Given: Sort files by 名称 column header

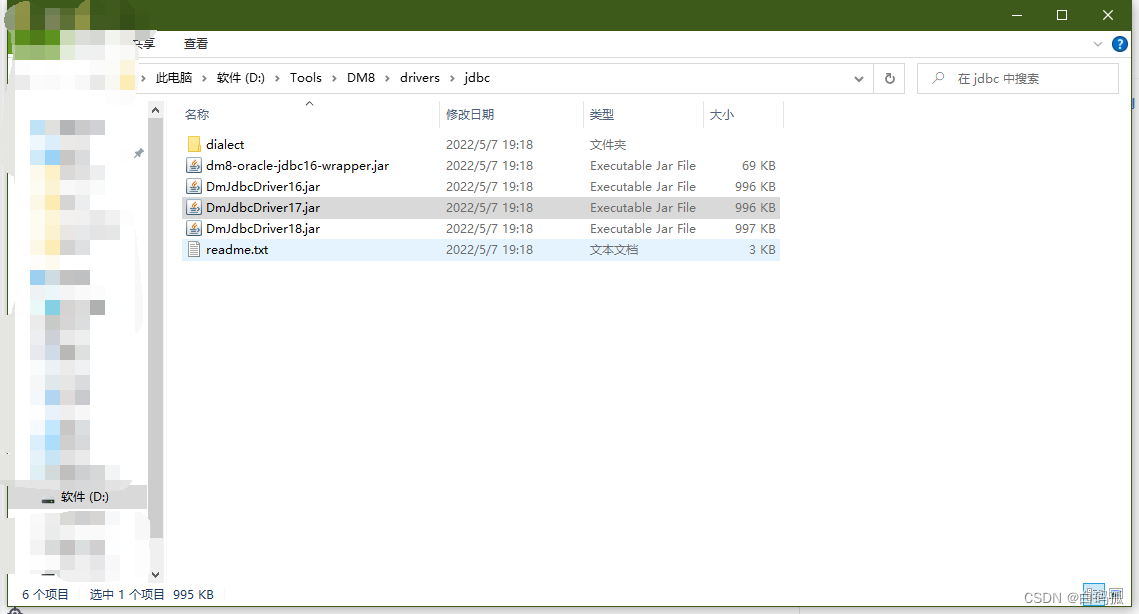Looking at the screenshot, I should pos(197,115).
